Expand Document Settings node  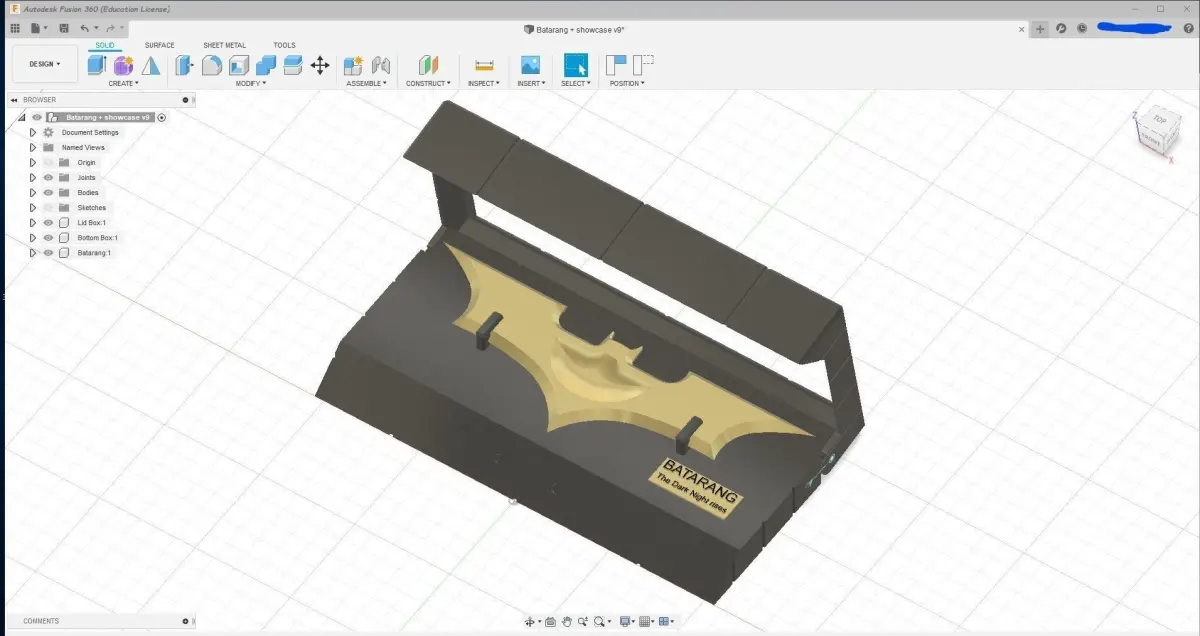pos(33,132)
